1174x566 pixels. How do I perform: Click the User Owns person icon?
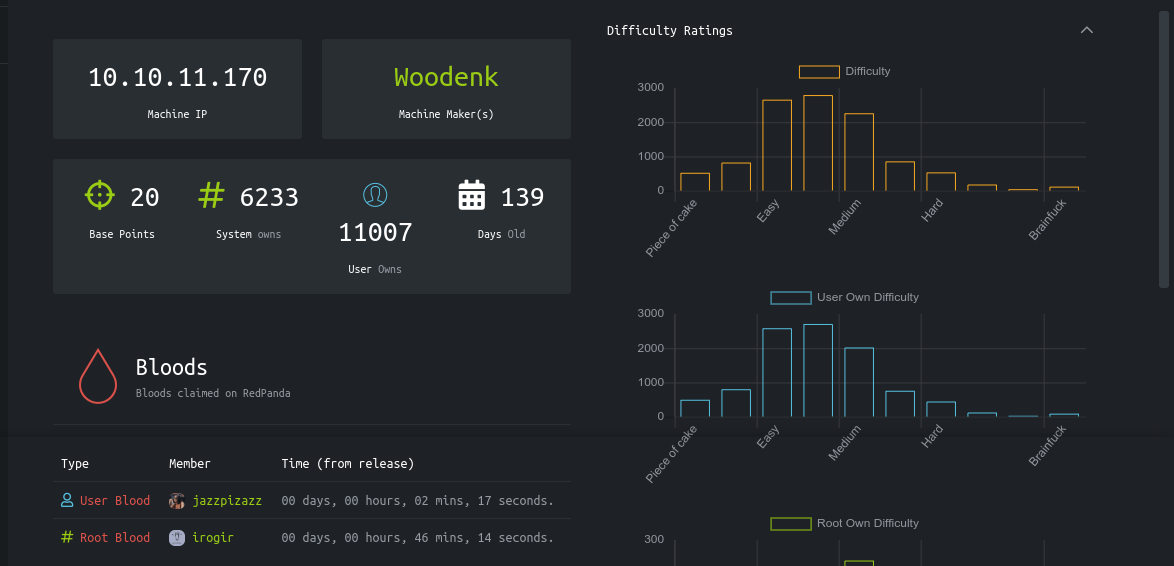375,195
